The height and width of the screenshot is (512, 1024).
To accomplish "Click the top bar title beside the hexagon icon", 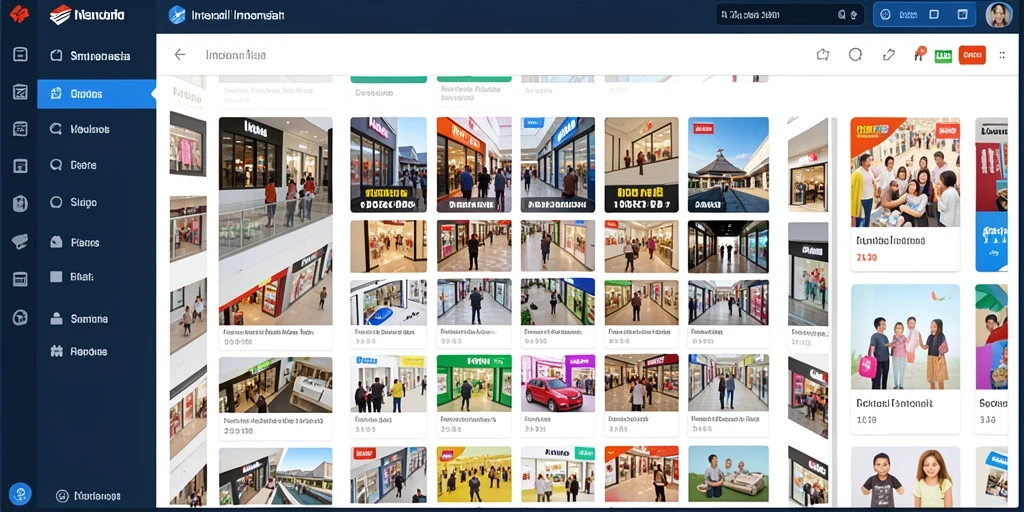I will pyautogui.click(x=238, y=15).
